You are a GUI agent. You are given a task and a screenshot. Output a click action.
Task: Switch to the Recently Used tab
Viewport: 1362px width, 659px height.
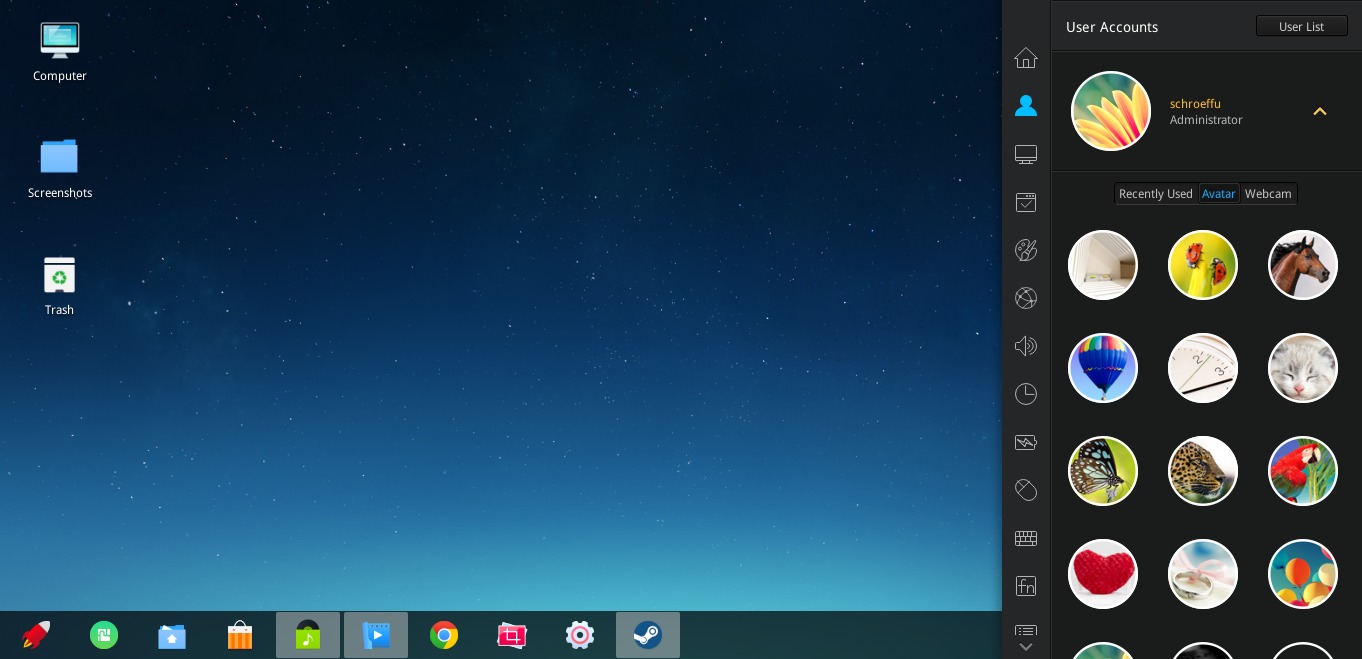[x=1155, y=194]
